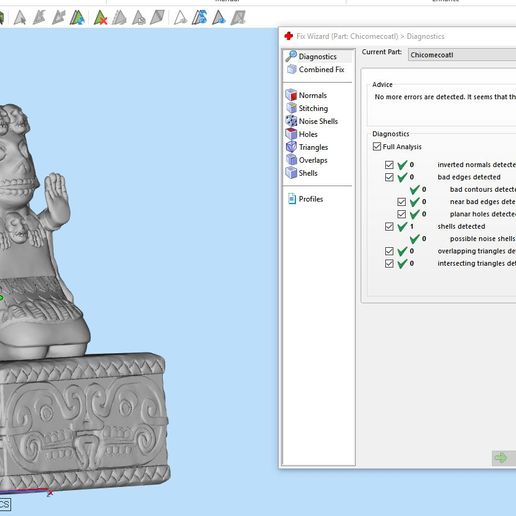Click the red cross Fix Wizard title icon
The width and height of the screenshot is (516, 516).
click(289, 36)
